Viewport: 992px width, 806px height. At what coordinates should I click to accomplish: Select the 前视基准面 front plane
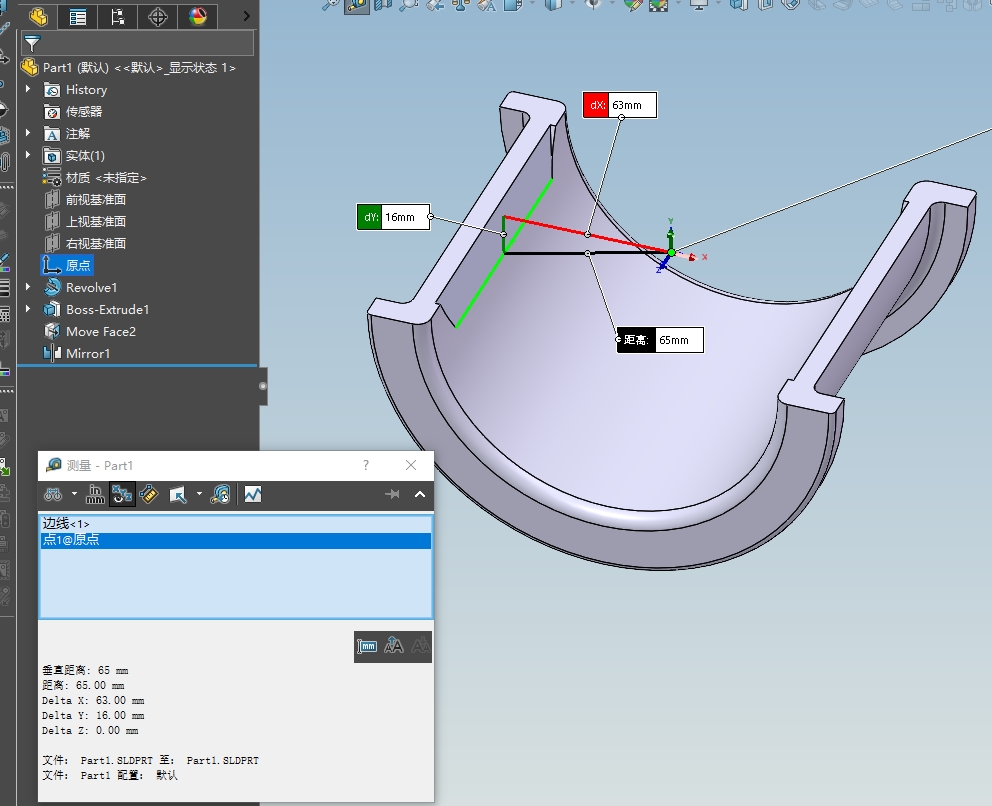pos(85,200)
